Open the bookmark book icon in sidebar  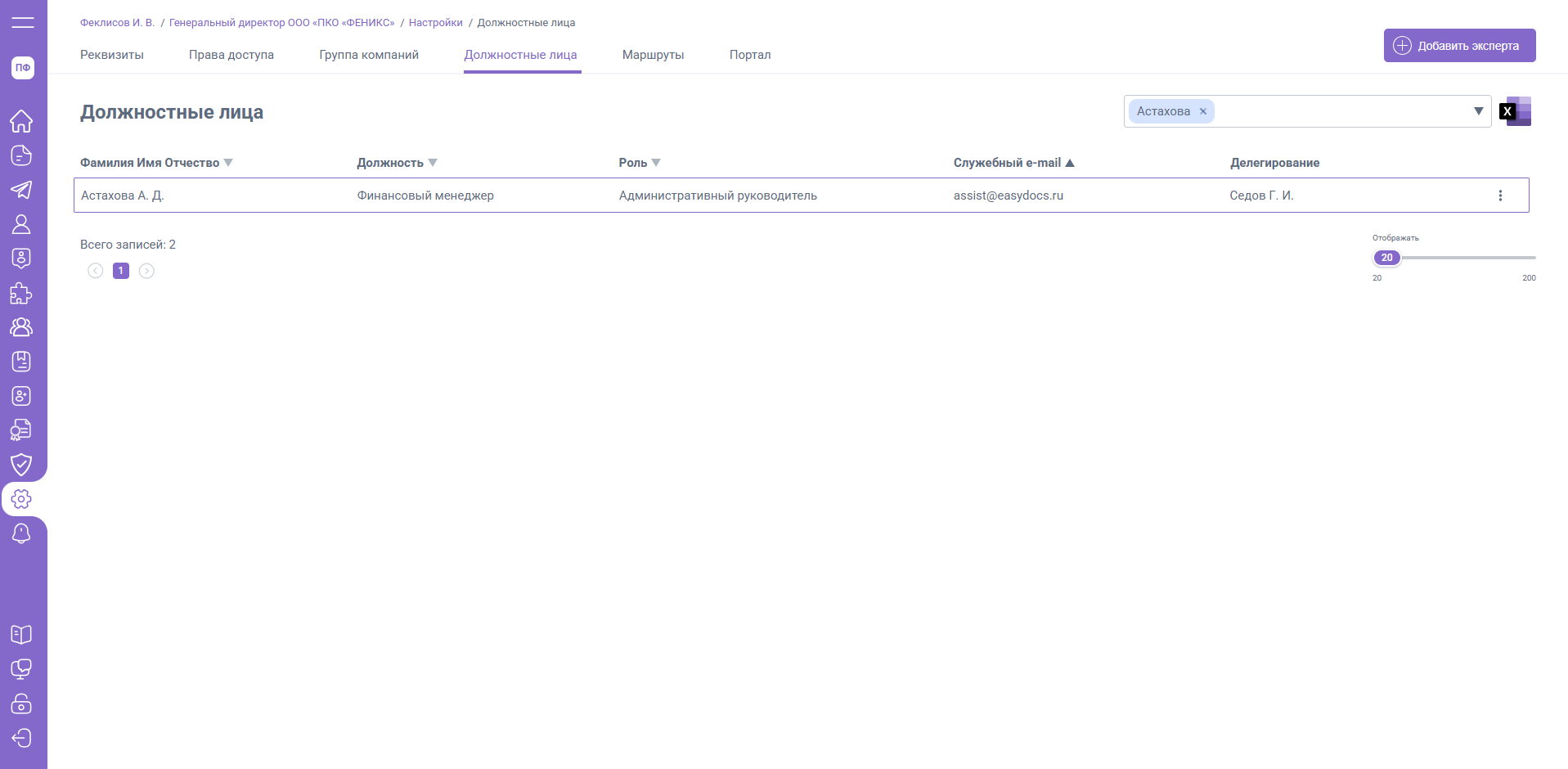point(21,362)
